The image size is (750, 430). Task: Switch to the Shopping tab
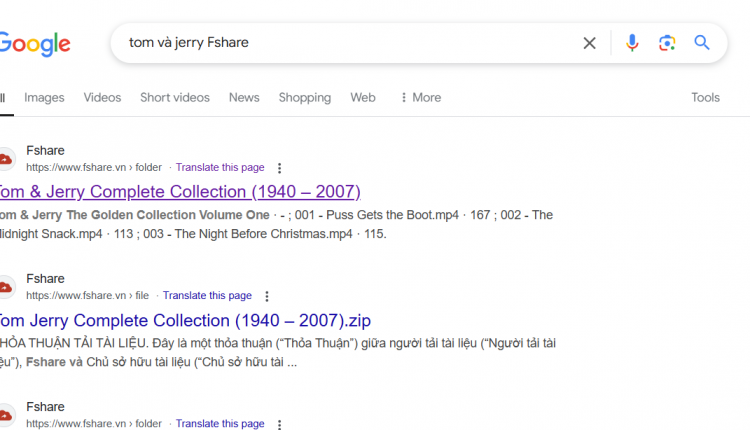pos(305,98)
